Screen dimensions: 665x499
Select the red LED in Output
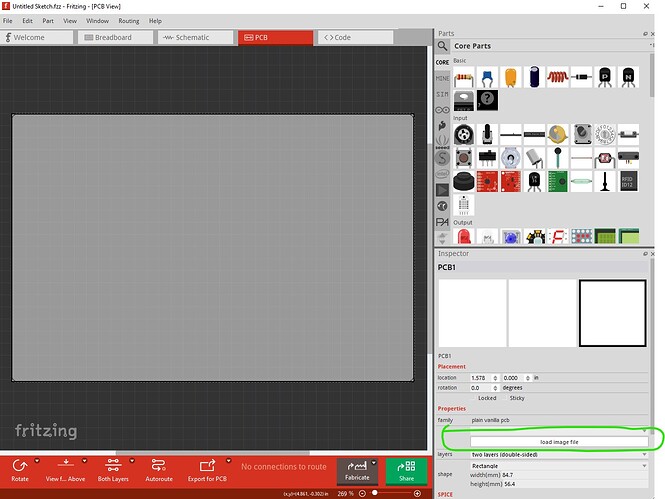pos(464,237)
